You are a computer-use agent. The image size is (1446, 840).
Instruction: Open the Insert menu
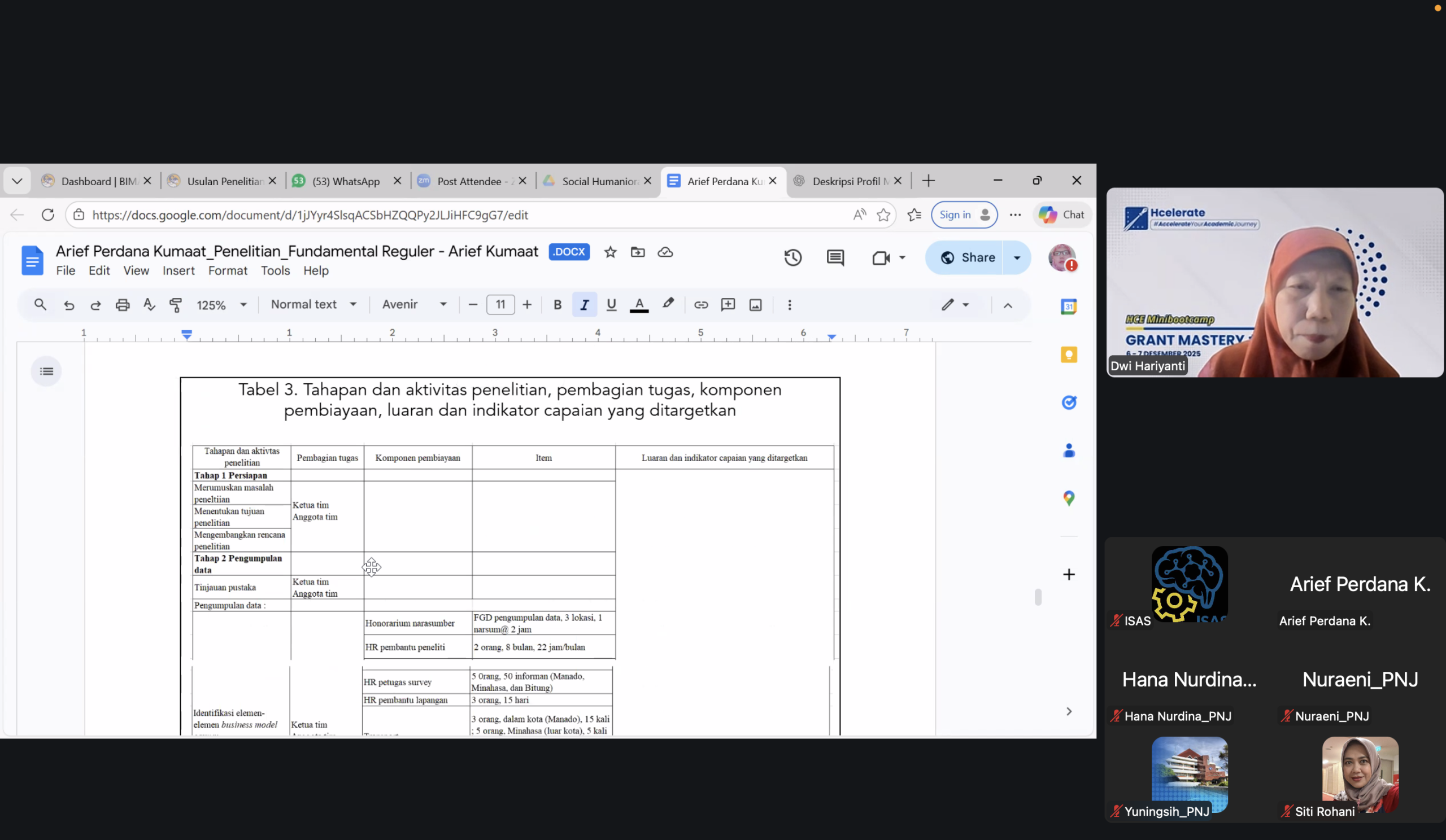178,270
